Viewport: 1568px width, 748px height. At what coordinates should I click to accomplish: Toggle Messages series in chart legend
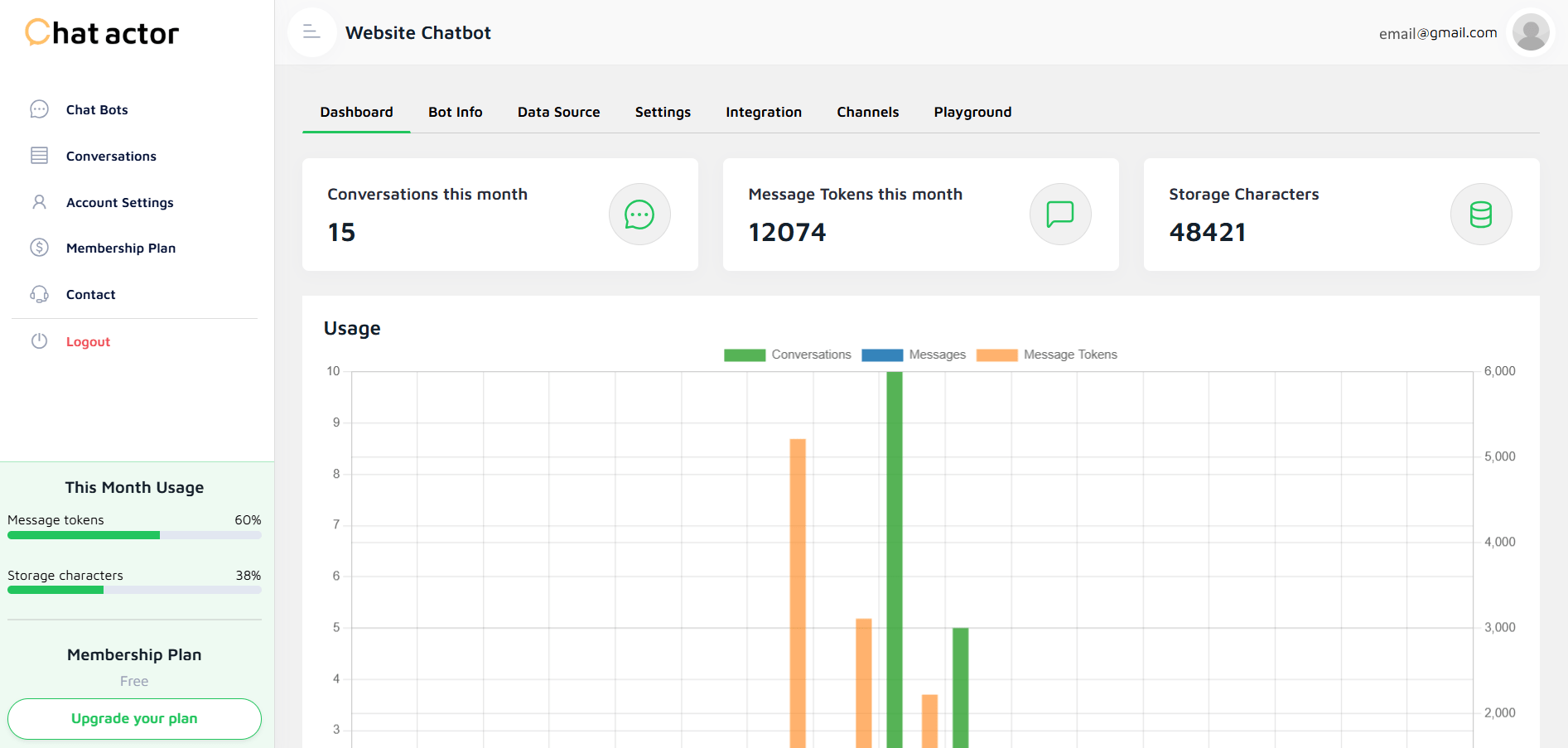914,355
